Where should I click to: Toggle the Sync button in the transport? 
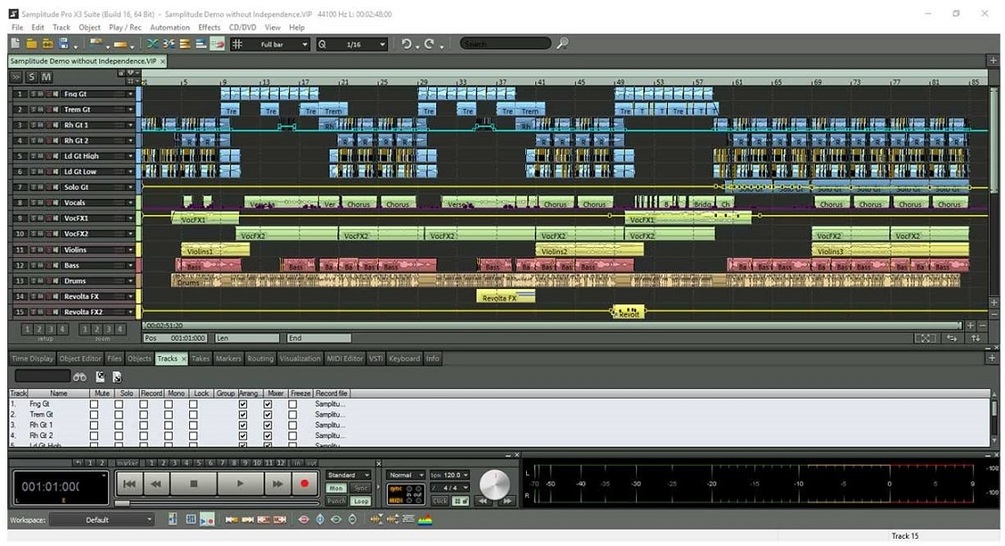(x=361, y=488)
